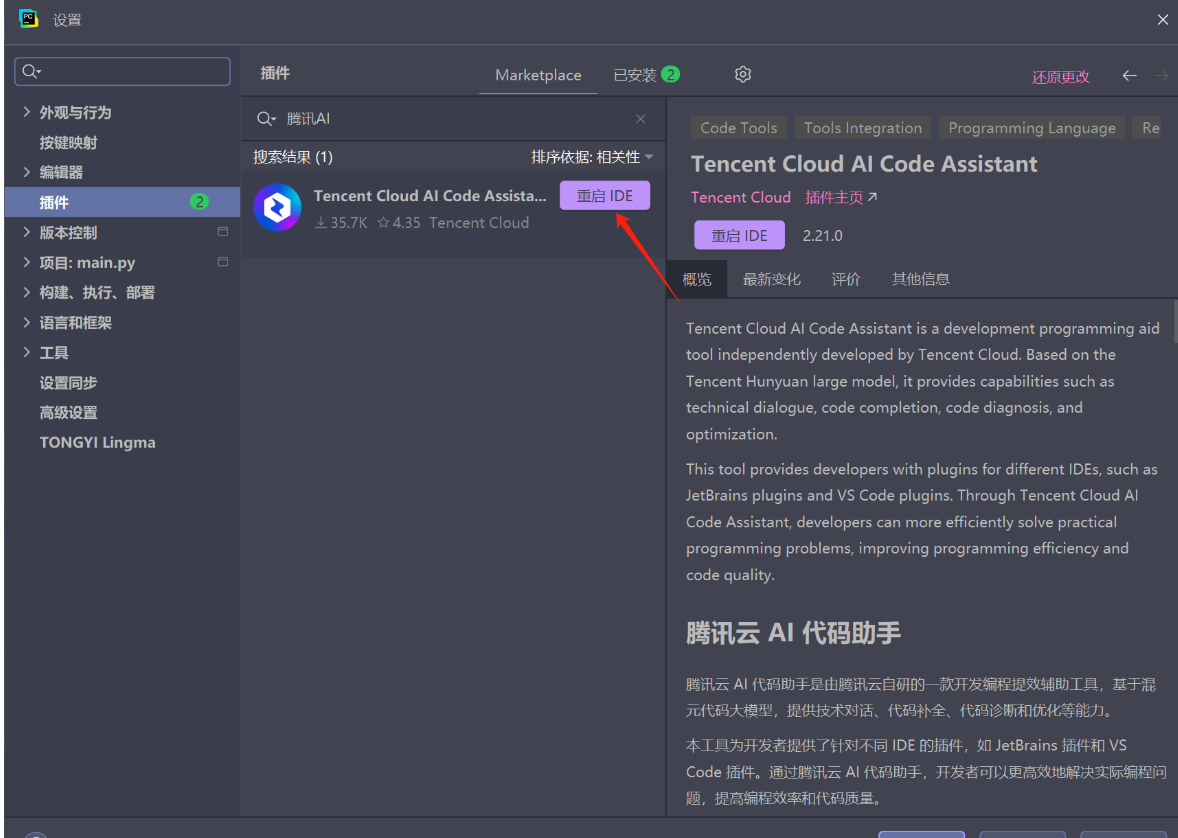Expand the 构建、执行、部署 section
The width and height of the screenshot is (1178, 838).
coord(27,292)
